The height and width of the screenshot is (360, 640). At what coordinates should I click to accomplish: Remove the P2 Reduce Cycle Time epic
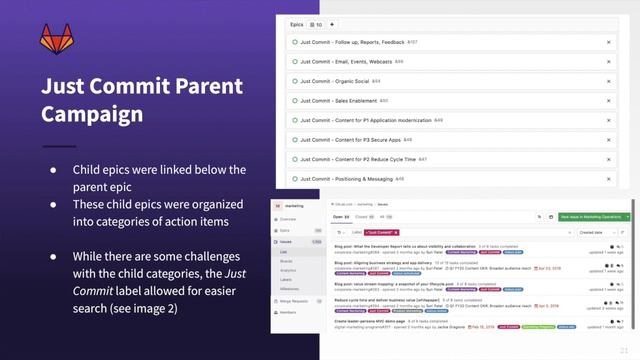[609, 160]
